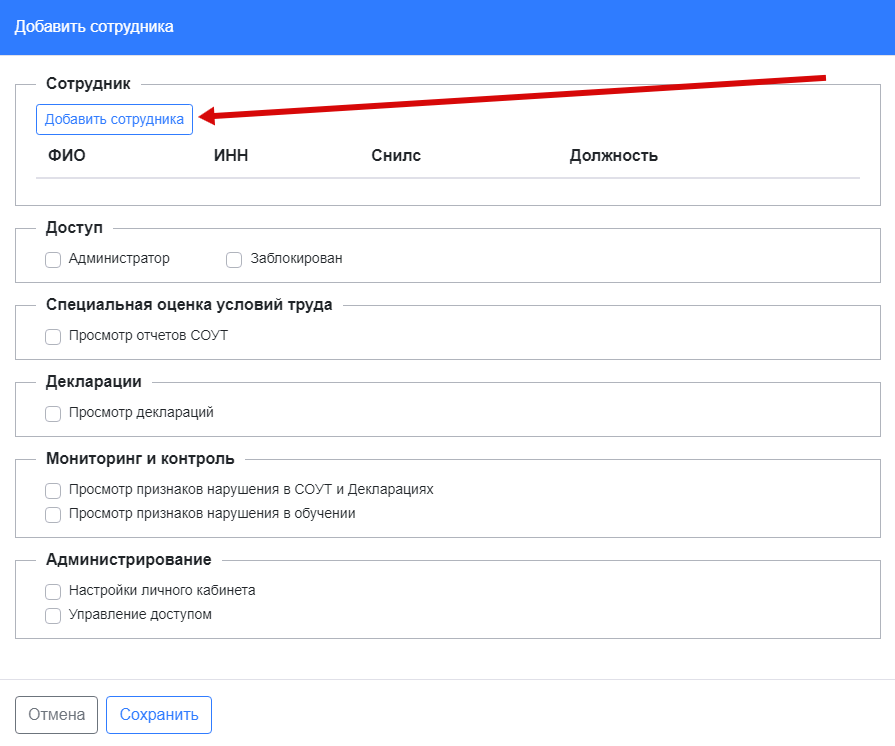This screenshot has width=895, height=746.
Task: Check Просмотр признаков нарушения в обучении
Action: pos(53,513)
